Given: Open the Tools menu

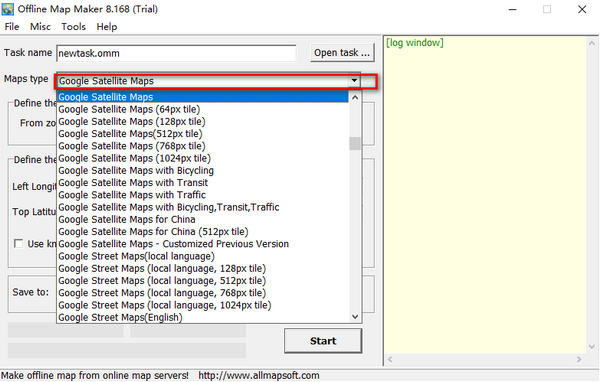Looking at the screenshot, I should (x=73, y=26).
